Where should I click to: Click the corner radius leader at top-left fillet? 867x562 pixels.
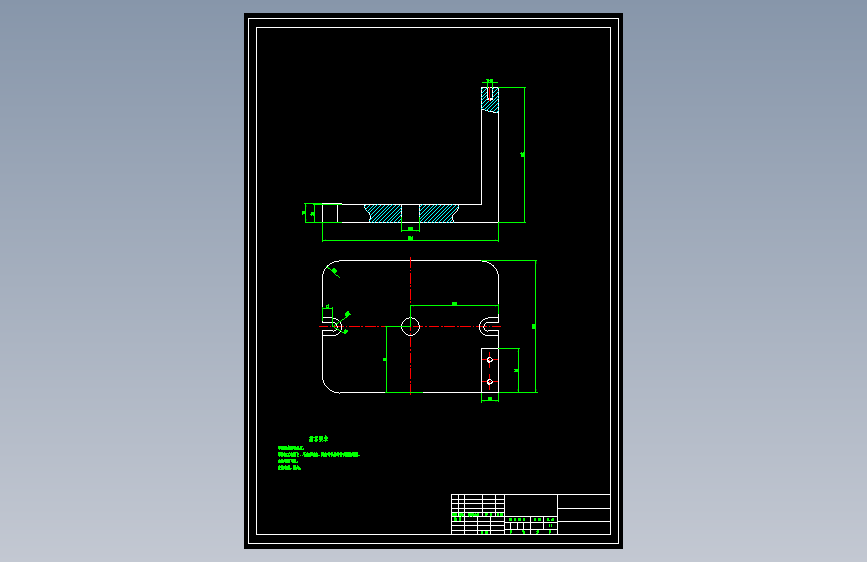[333, 271]
